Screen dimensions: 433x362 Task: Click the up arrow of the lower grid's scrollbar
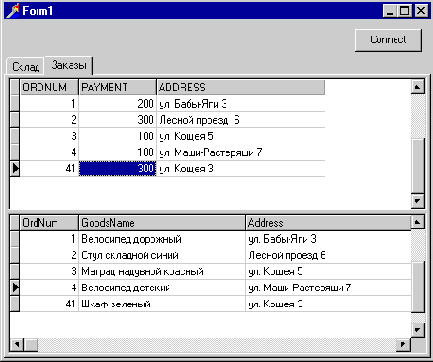417,222
